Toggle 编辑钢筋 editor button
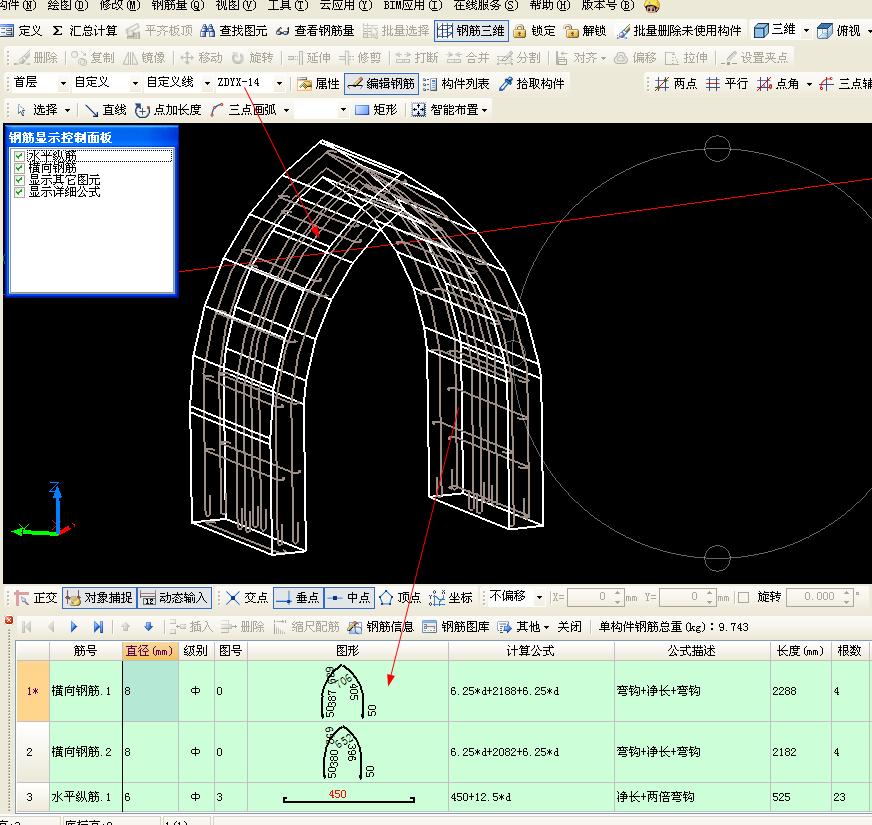Screen dimensions: 872x825 coord(382,83)
